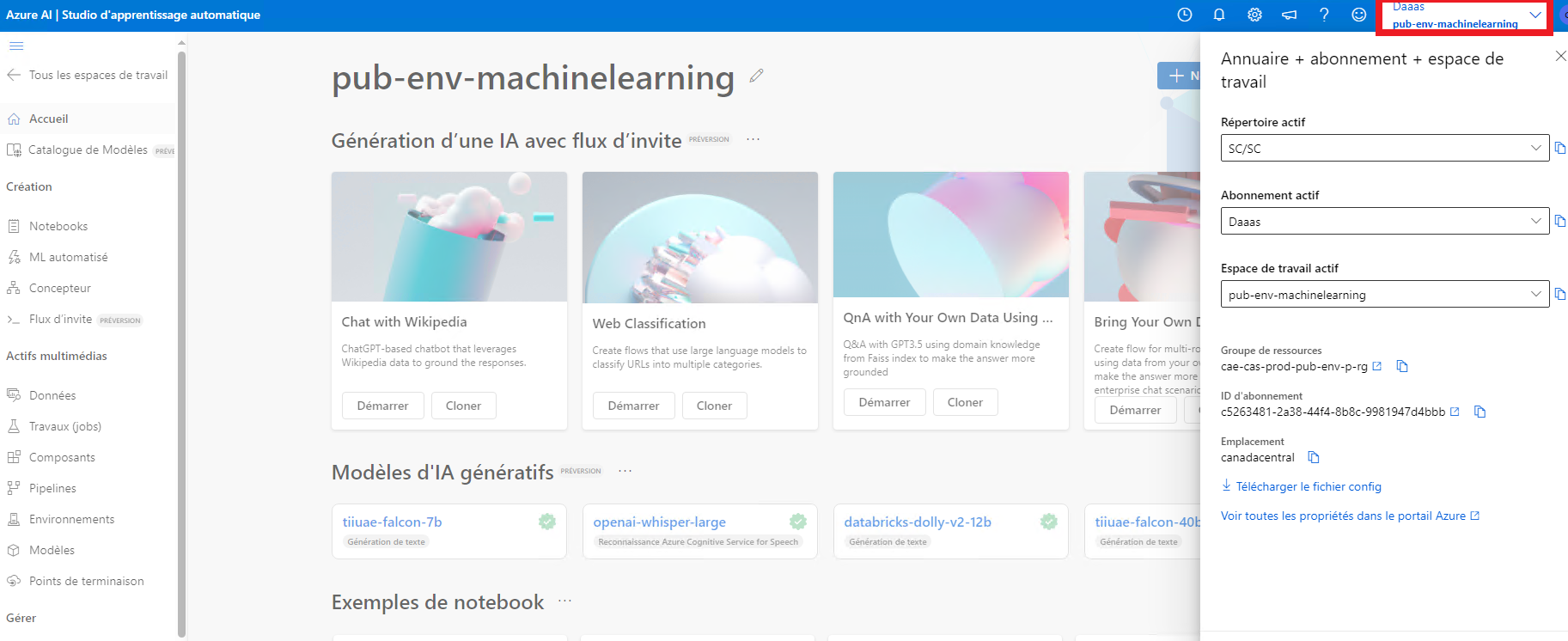The image size is (1568, 641).
Task: Open the subscription ID link
Action: pos(1339,412)
